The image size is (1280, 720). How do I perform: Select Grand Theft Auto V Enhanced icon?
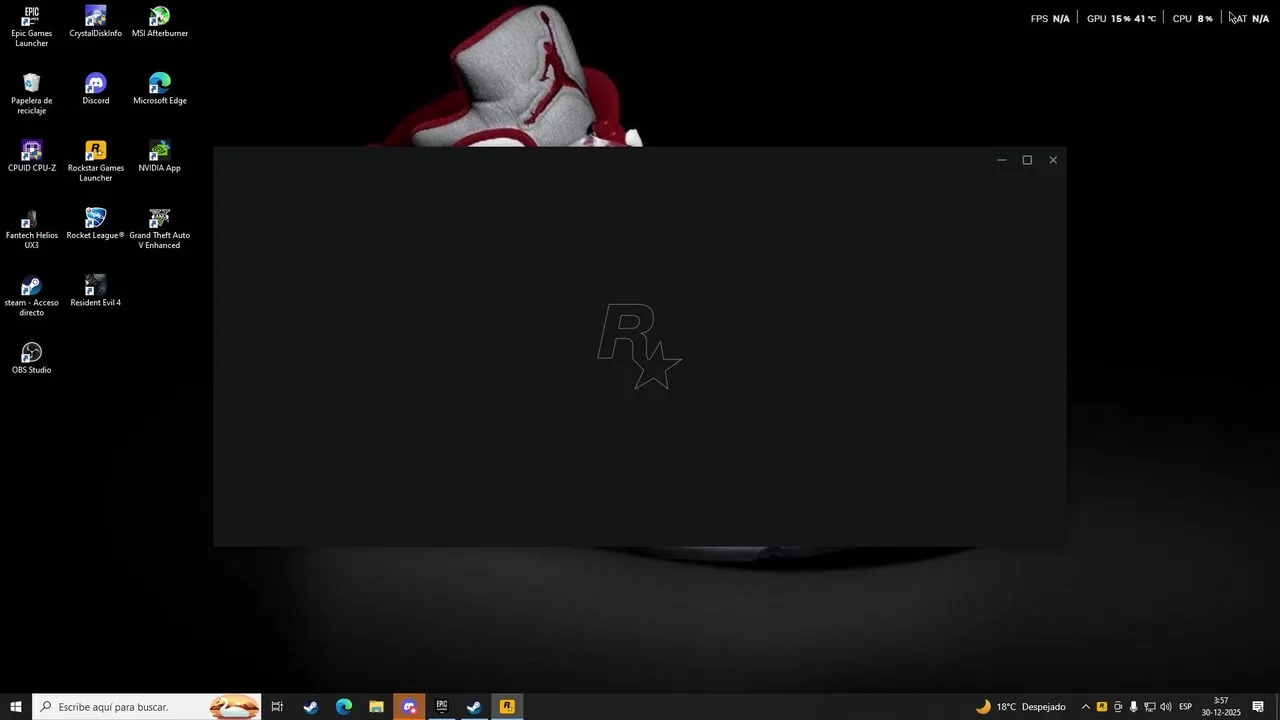click(x=160, y=229)
